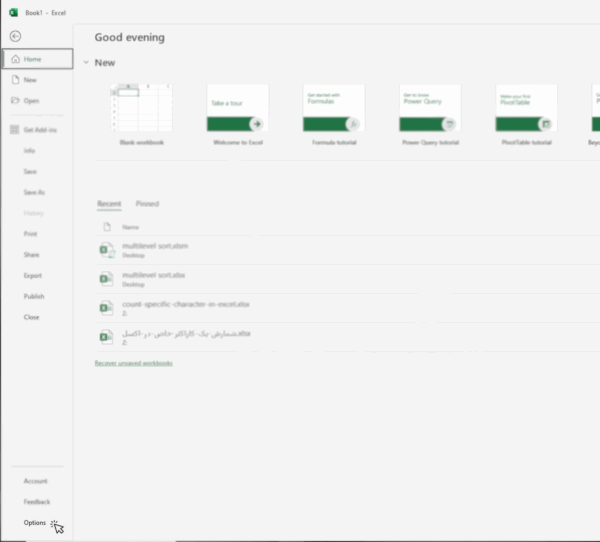Switch to the Recent tab
Image resolution: width=600 pixels, height=542 pixels.
pos(109,204)
